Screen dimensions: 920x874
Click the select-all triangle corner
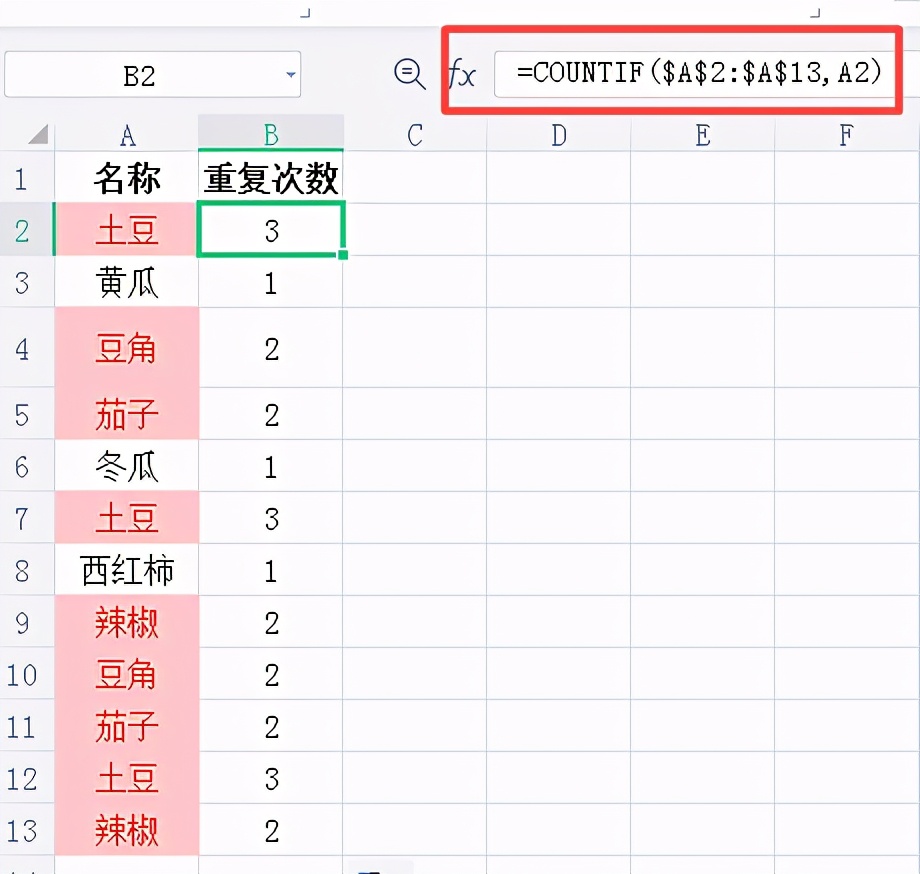click(38, 134)
